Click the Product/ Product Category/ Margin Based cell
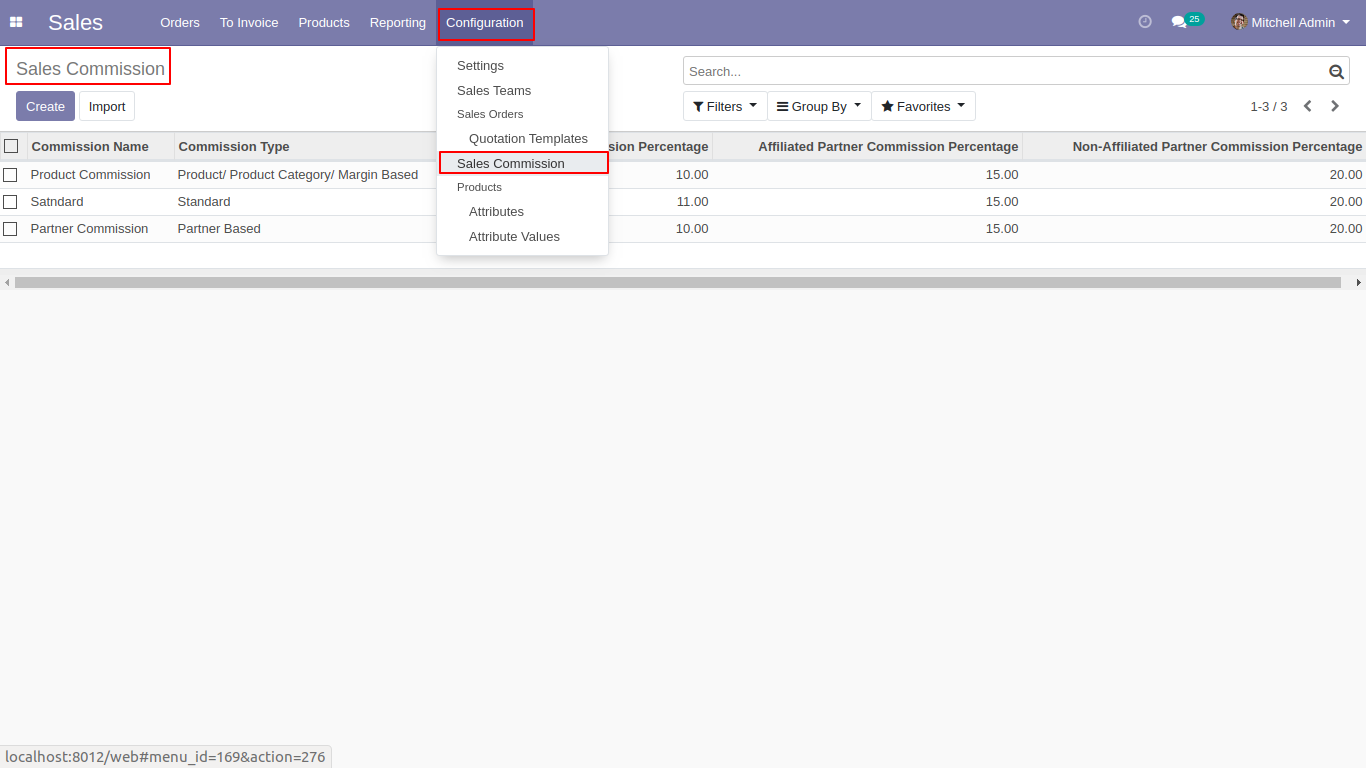Viewport: 1366px width, 768px height. click(298, 175)
